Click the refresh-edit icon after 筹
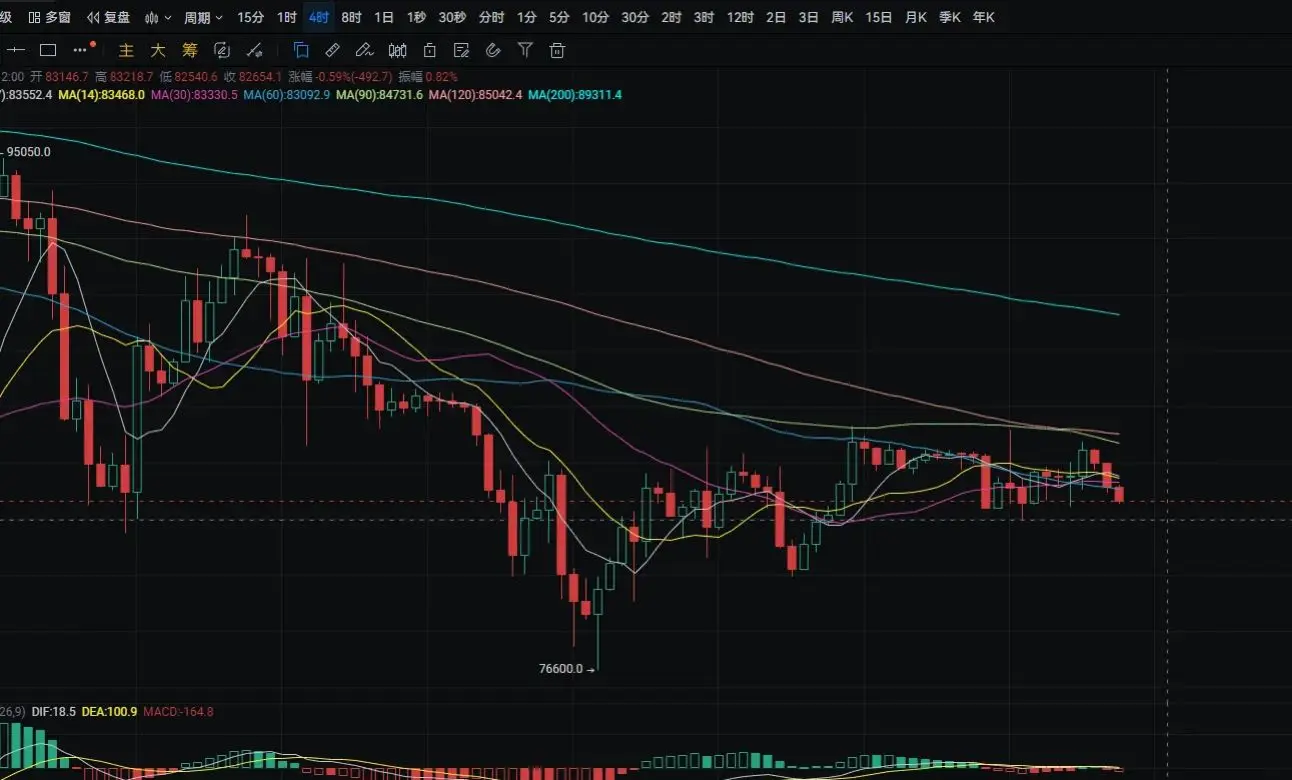The image size is (1292, 780). coord(222,50)
